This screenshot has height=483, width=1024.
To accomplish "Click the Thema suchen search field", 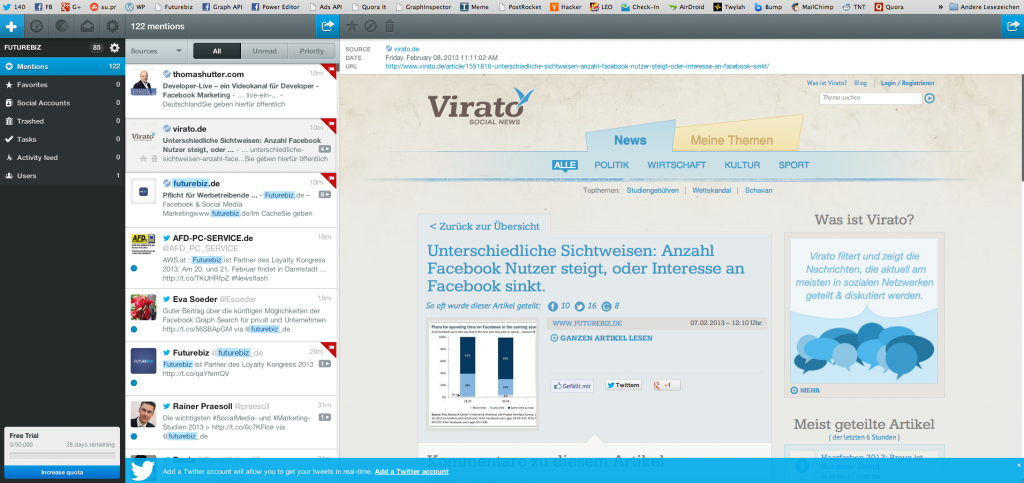I will coord(871,98).
